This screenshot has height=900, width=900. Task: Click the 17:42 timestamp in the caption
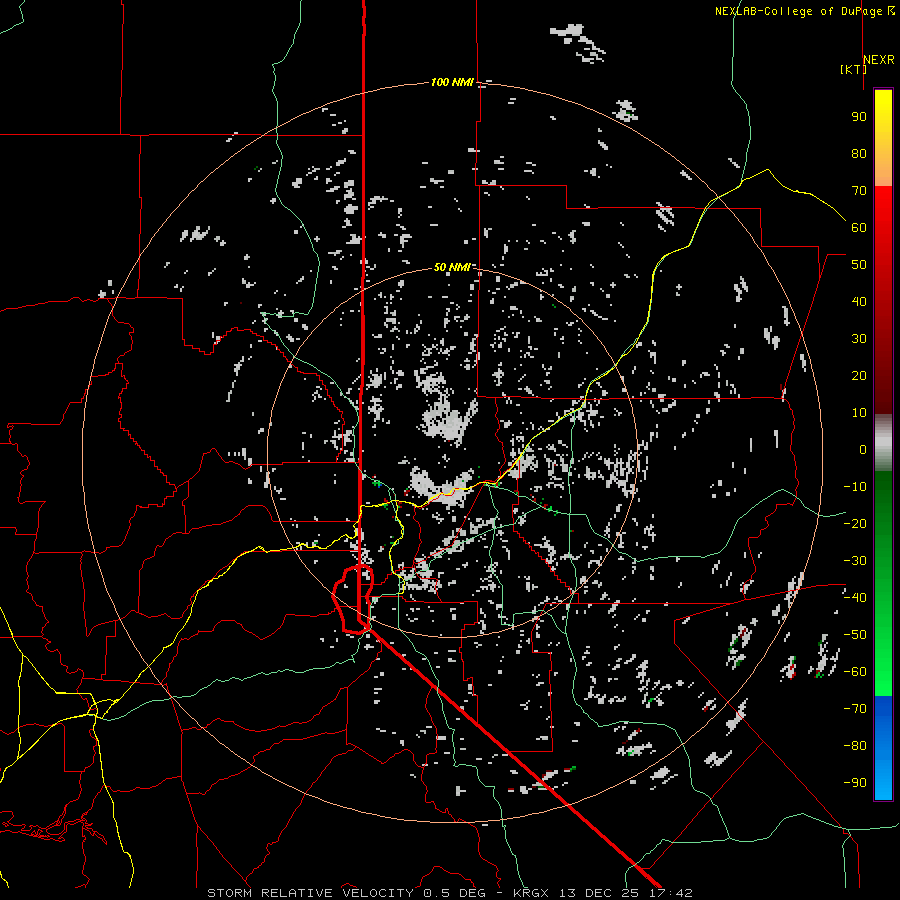(x=670, y=893)
